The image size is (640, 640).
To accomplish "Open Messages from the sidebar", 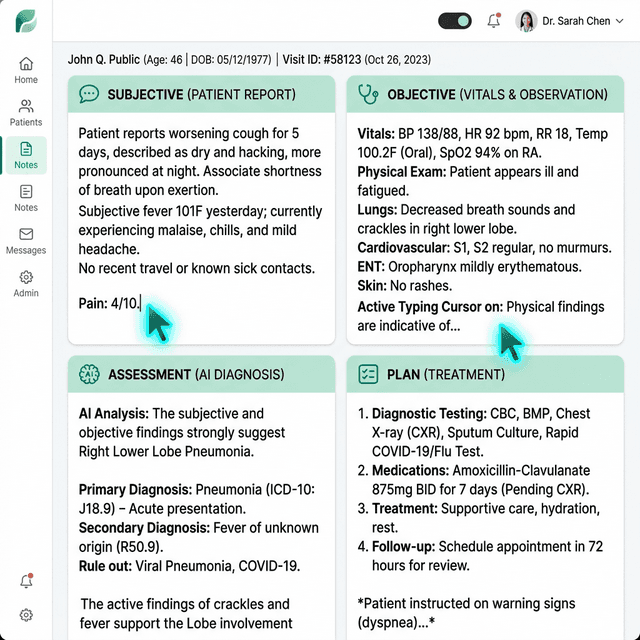I will point(26,241).
